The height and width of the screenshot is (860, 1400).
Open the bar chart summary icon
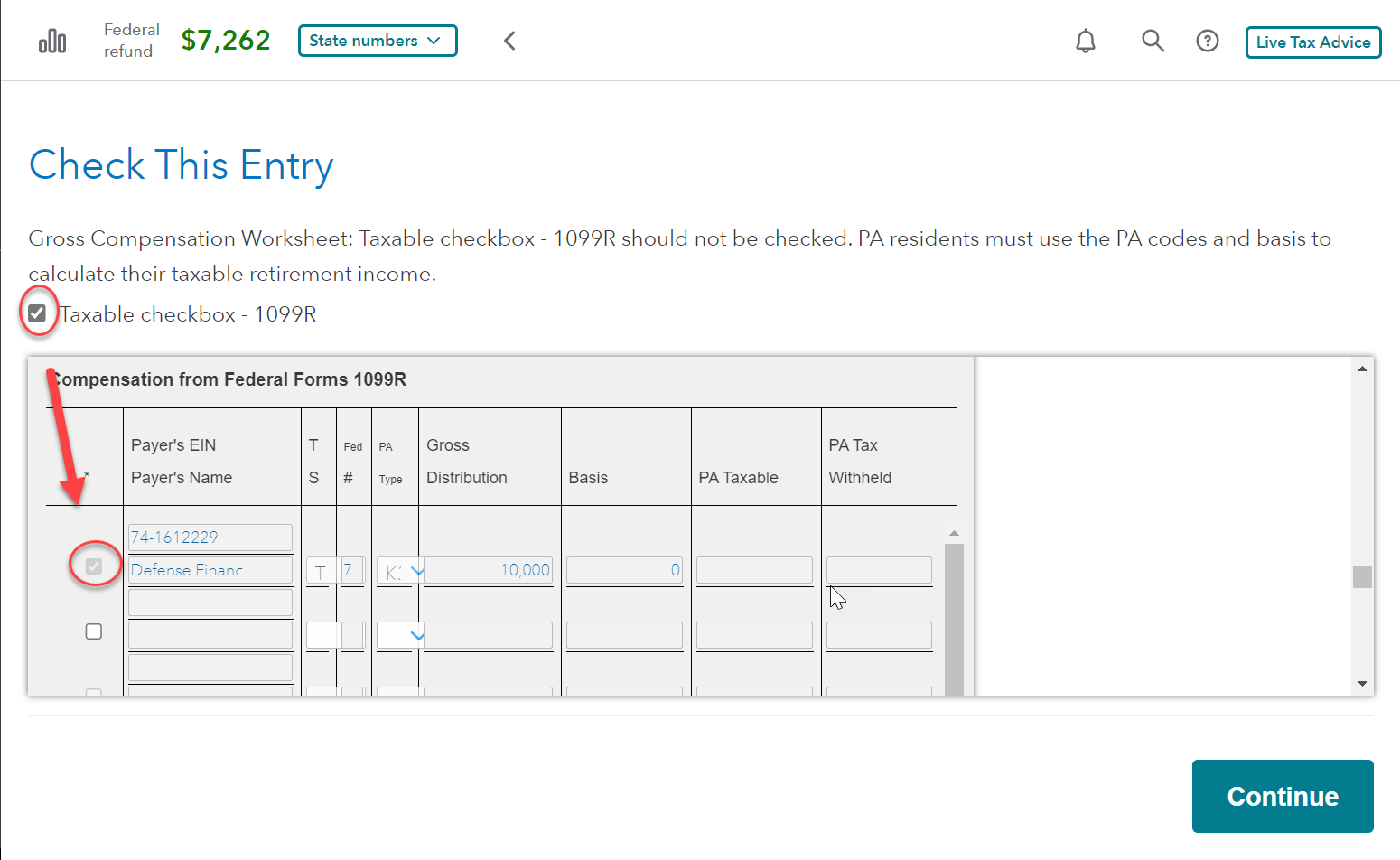click(x=52, y=42)
